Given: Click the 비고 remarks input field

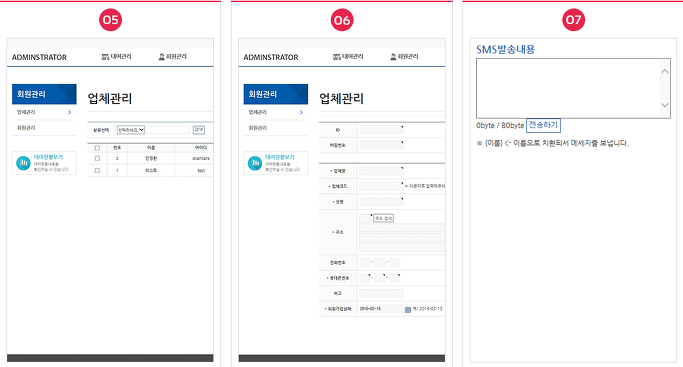Looking at the screenshot, I should 382,293.
